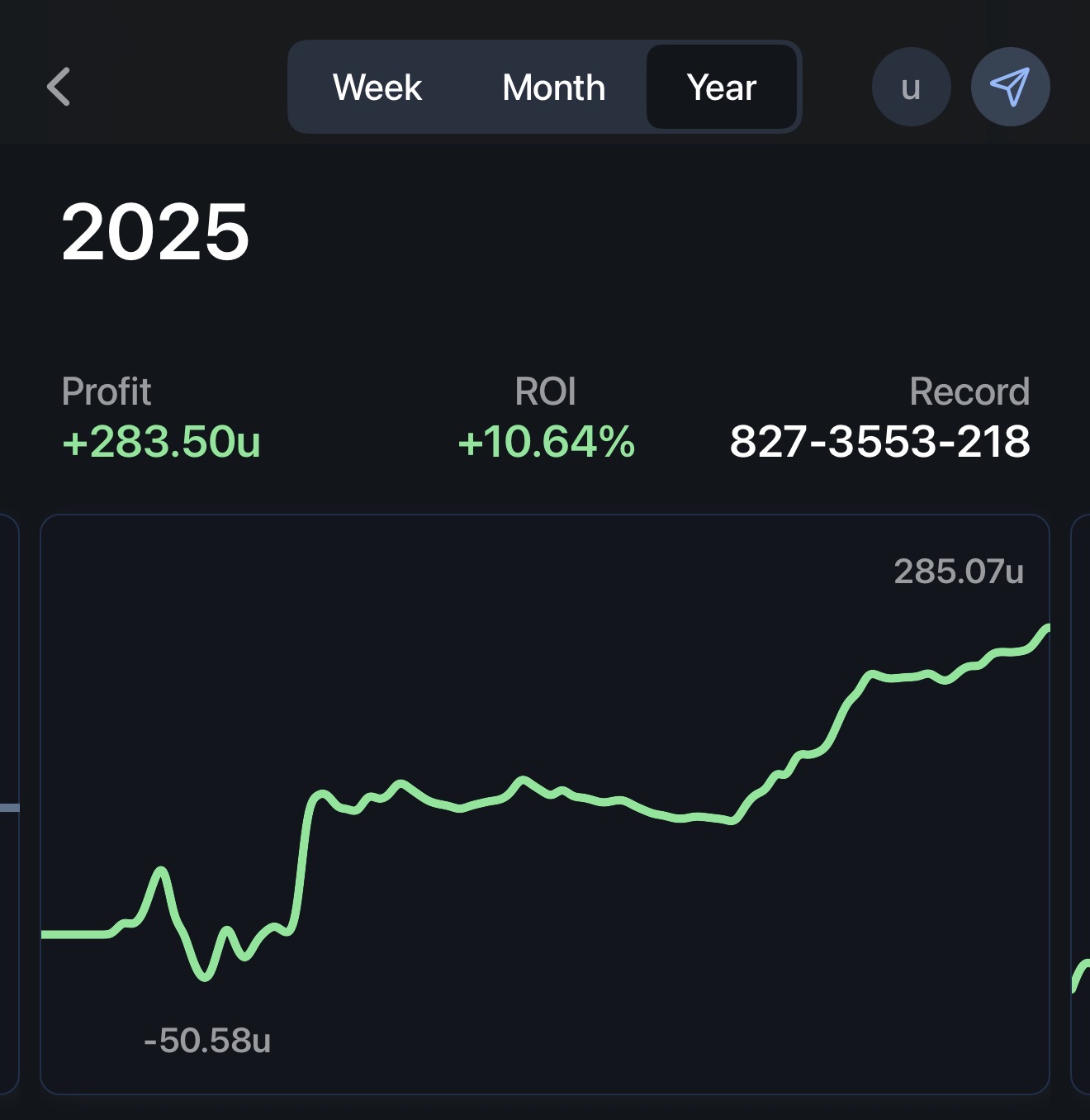Share stats with the paper plane icon
1090x1120 pixels.
coord(1010,87)
